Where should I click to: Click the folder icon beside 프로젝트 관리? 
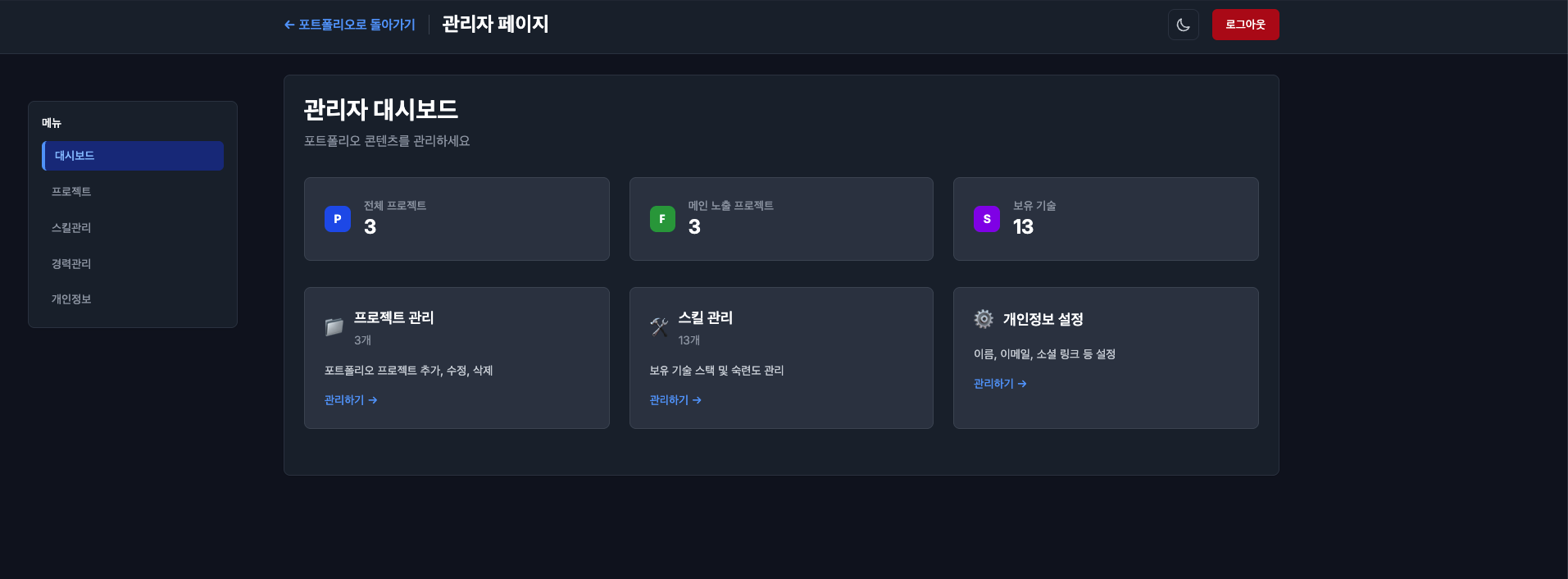pyautogui.click(x=334, y=327)
